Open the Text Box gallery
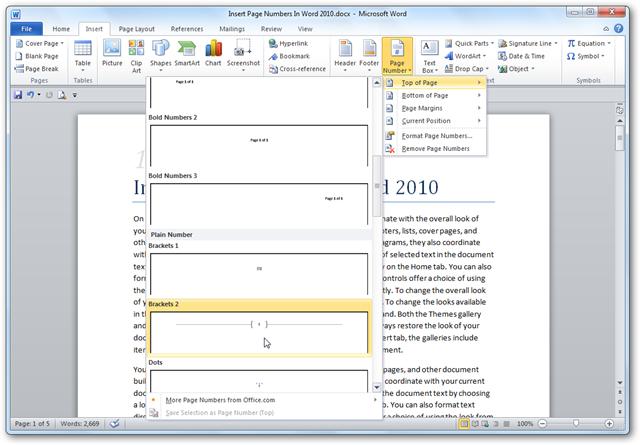Viewport: 640px width, 445px height. pyautogui.click(x=429, y=56)
